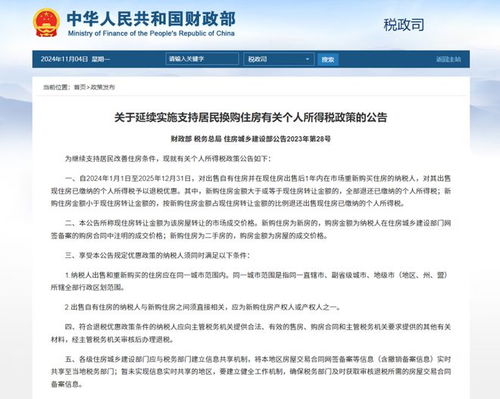
Task: Click the announcement title 关于延续实施支持居民换购住房
Action: click(x=251, y=118)
